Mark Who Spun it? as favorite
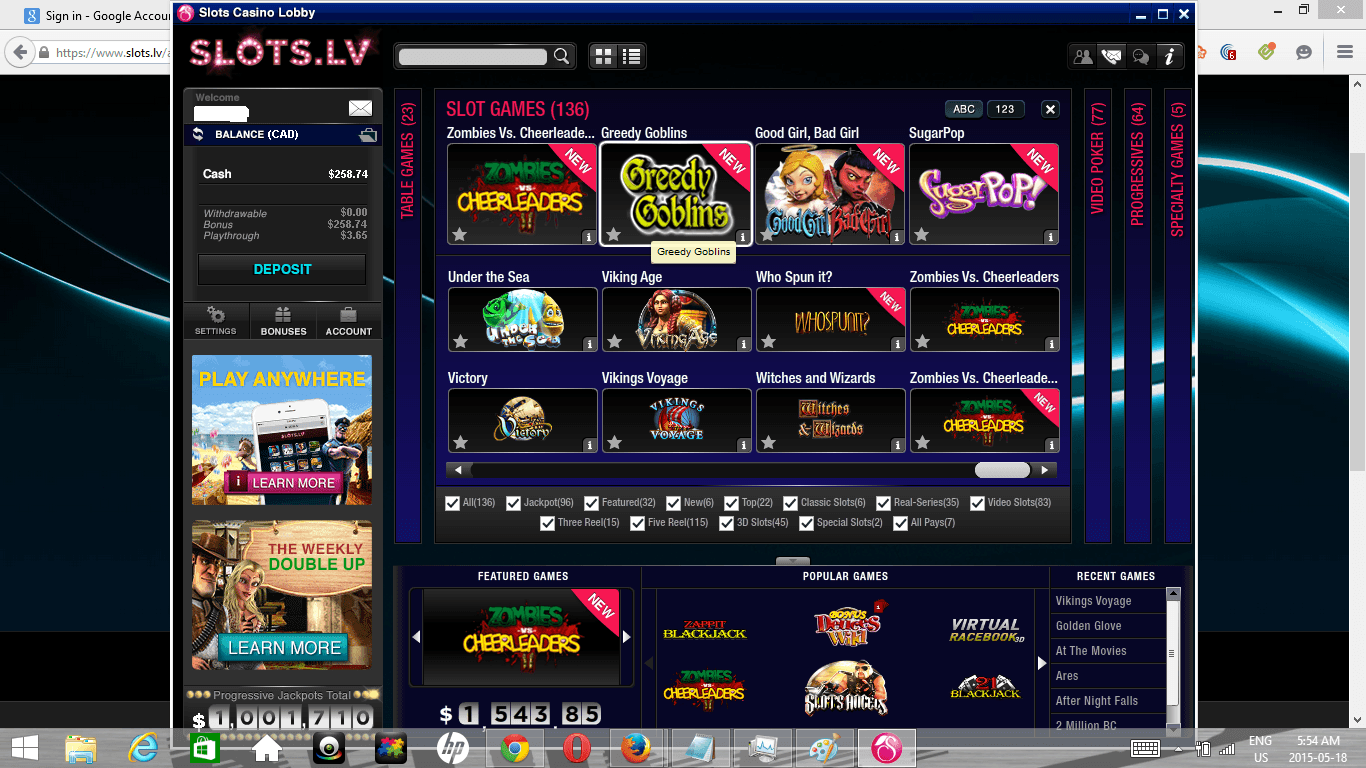1366x768 pixels. pyautogui.click(x=768, y=342)
